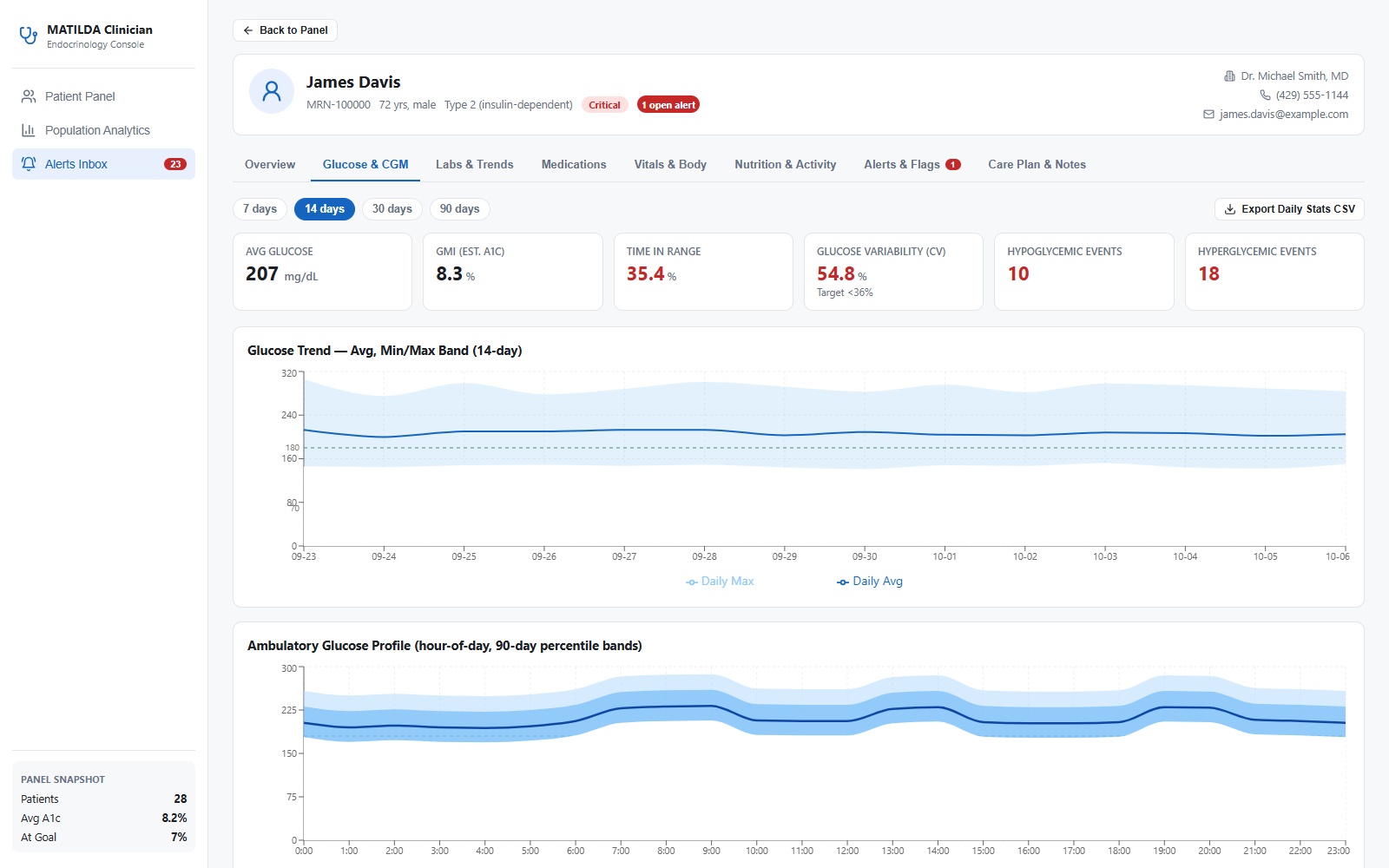Image resolution: width=1389 pixels, height=868 pixels.
Task: Select the 14 days range
Action: 325,209
